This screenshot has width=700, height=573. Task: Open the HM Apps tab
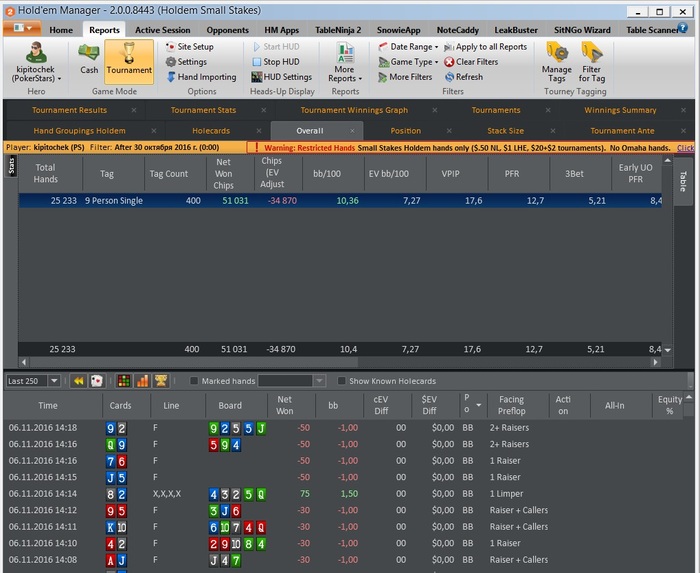[x=281, y=30]
